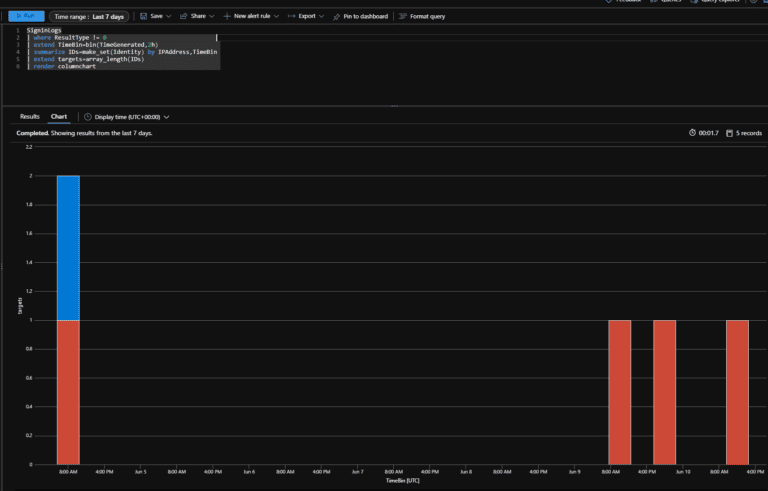Click line number 6 in editor gutter
This screenshot has height=491, width=768.
pyautogui.click(x=18, y=66)
